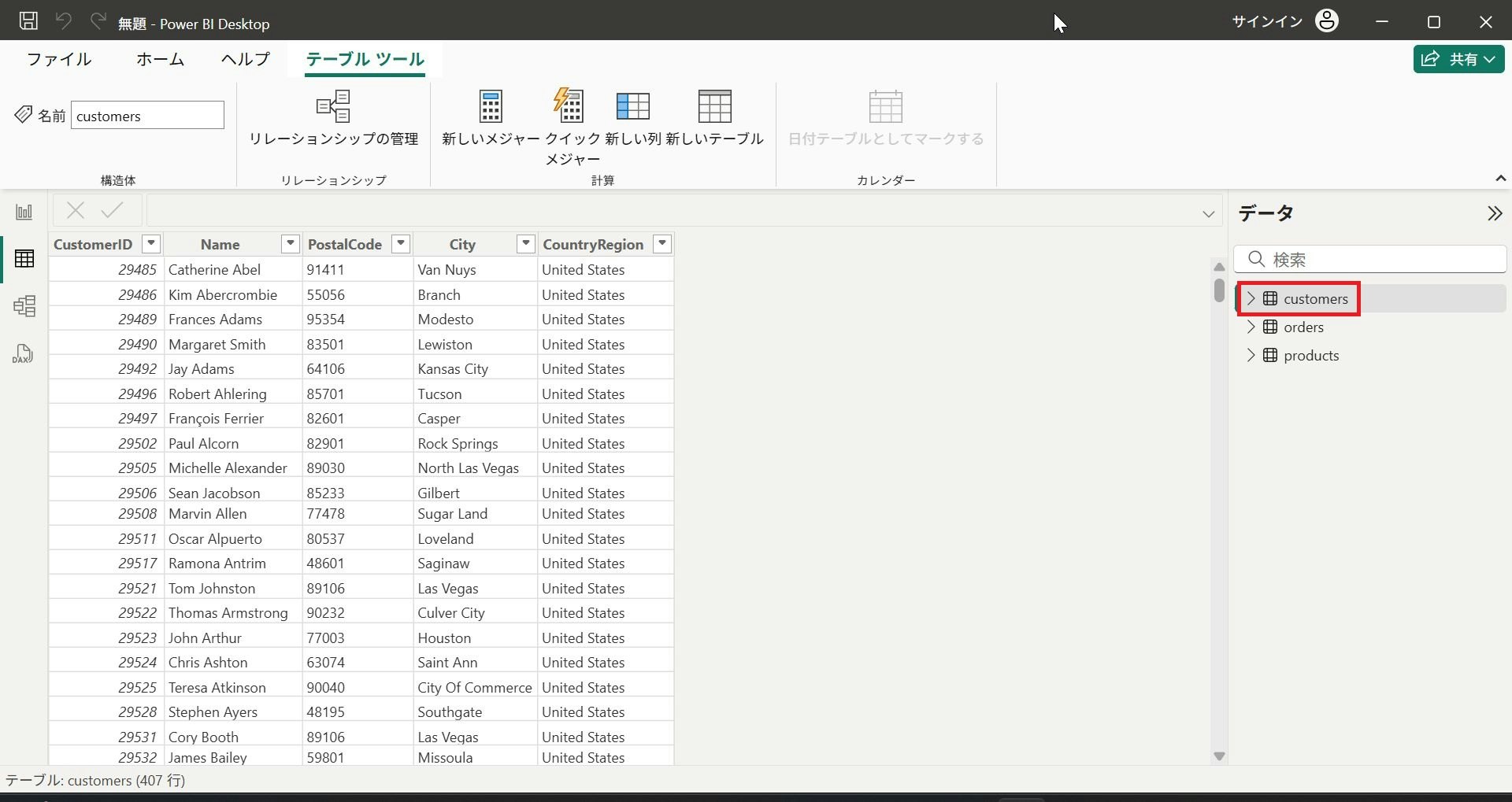Collapse the ribbon with up chevron
Screen dimensions: 1512x802
tap(1500, 179)
